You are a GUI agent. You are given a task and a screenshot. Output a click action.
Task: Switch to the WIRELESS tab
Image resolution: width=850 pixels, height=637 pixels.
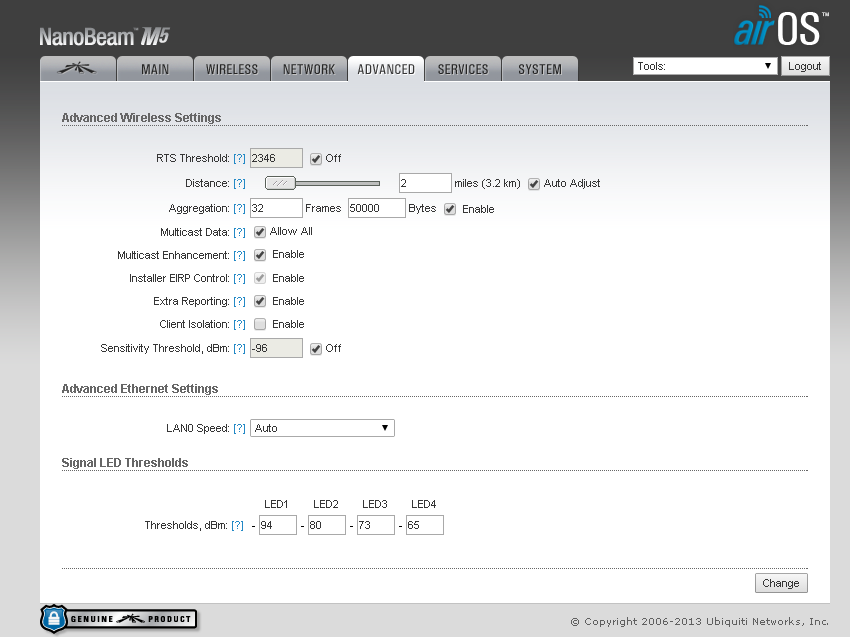click(232, 69)
